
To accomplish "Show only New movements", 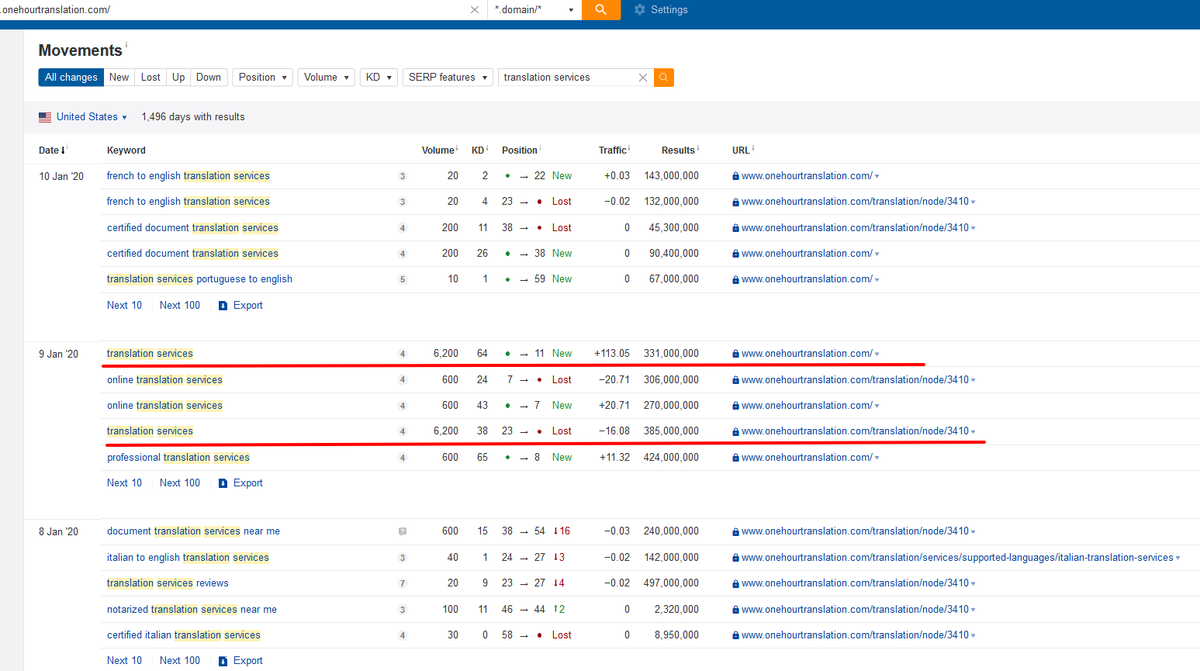I will click(x=119, y=77).
